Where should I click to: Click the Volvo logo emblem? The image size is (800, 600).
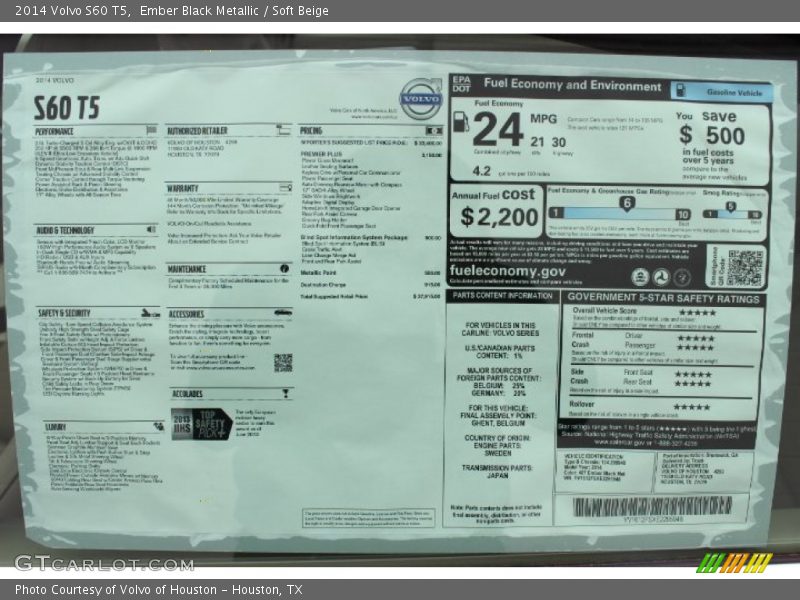click(420, 99)
